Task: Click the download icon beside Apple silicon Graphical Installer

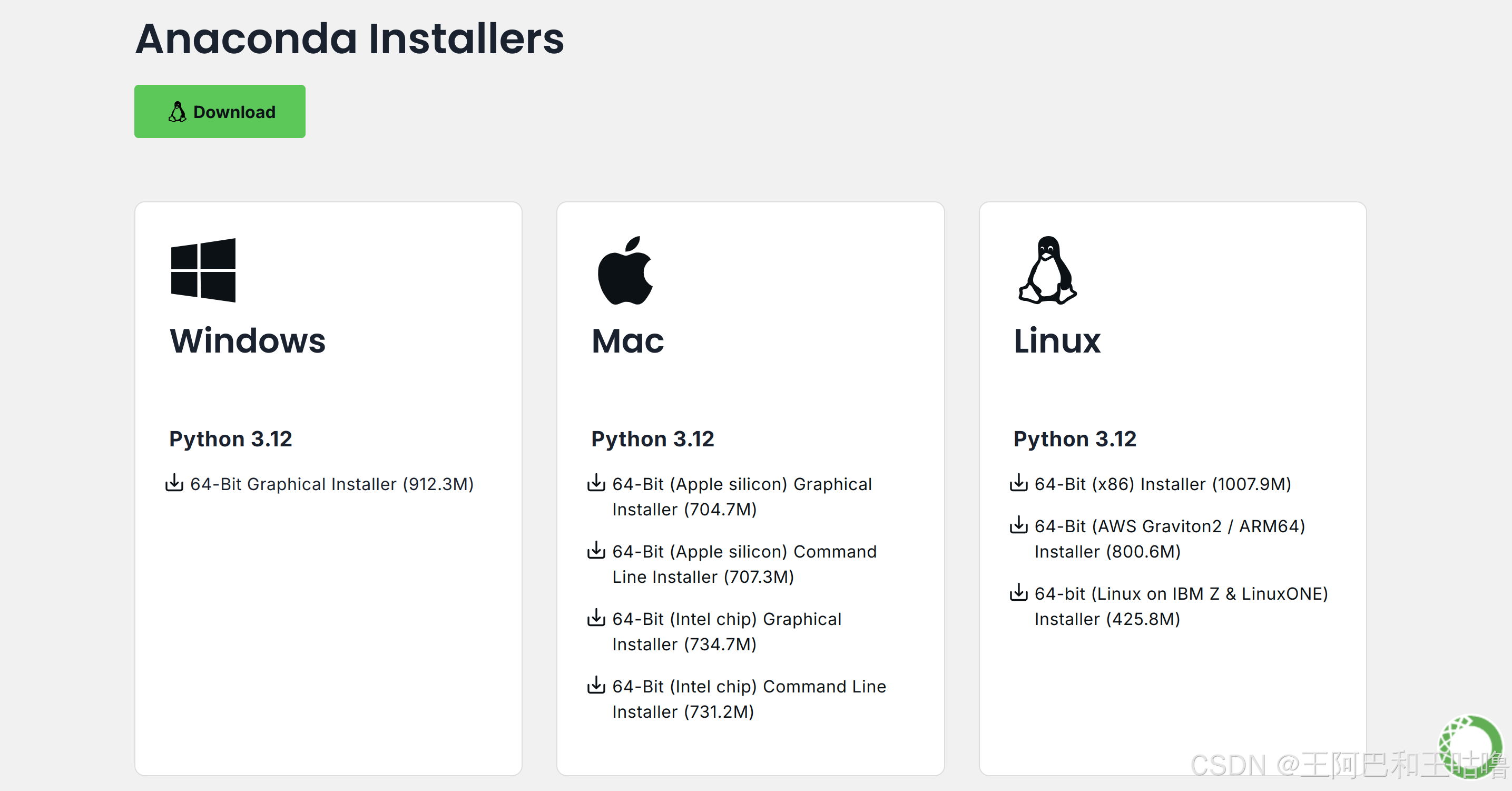Action: coord(596,483)
